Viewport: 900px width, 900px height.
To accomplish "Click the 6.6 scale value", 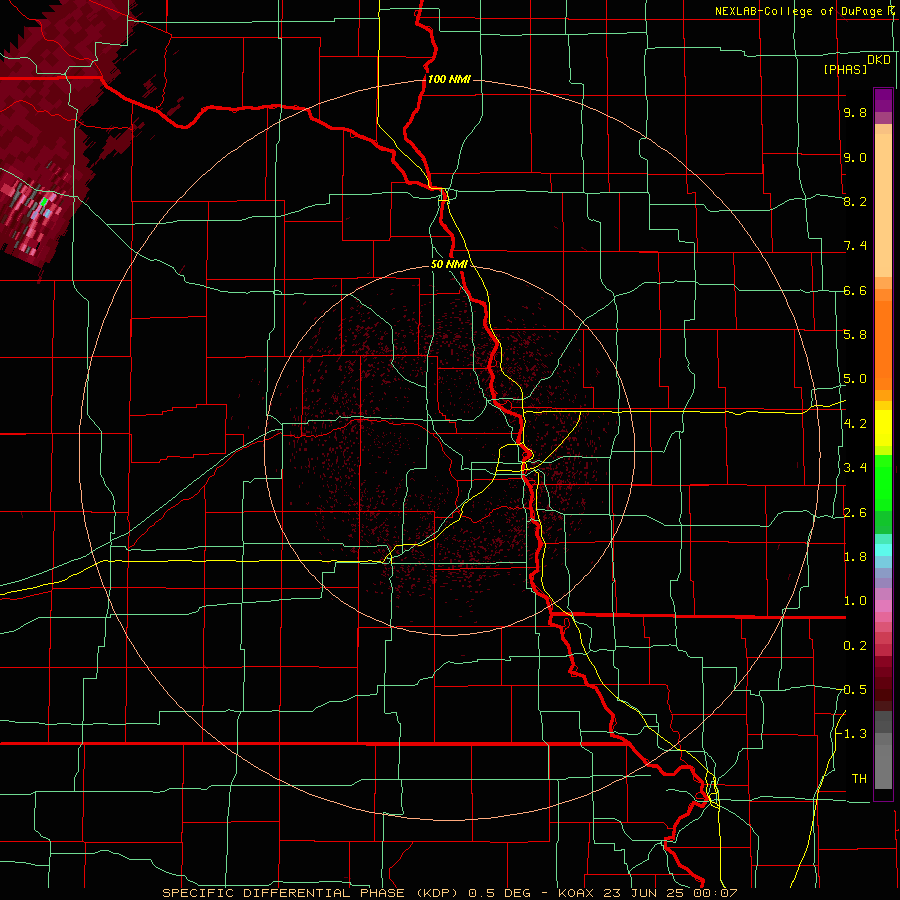I will pyautogui.click(x=855, y=290).
